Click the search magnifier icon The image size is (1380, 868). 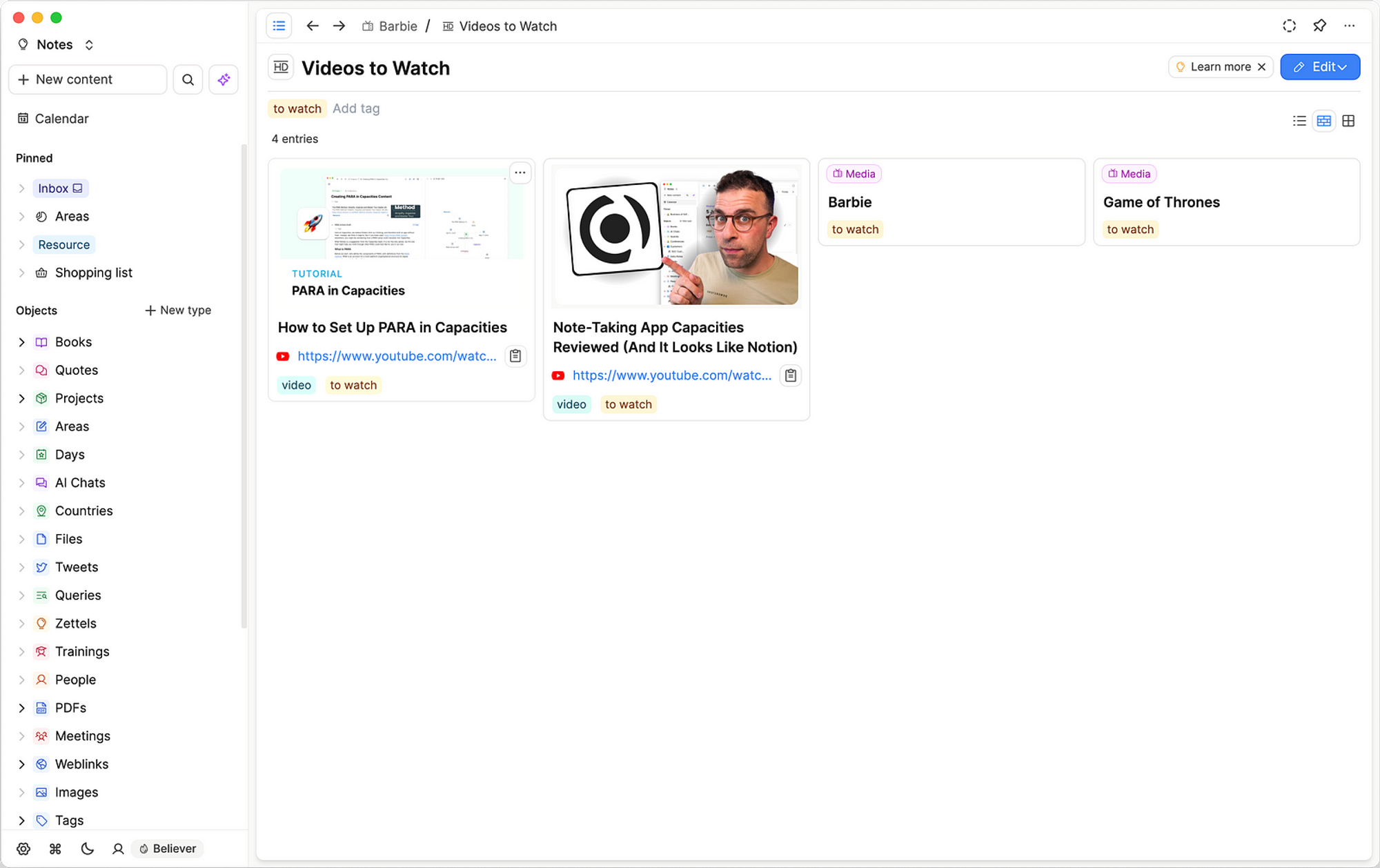188,79
